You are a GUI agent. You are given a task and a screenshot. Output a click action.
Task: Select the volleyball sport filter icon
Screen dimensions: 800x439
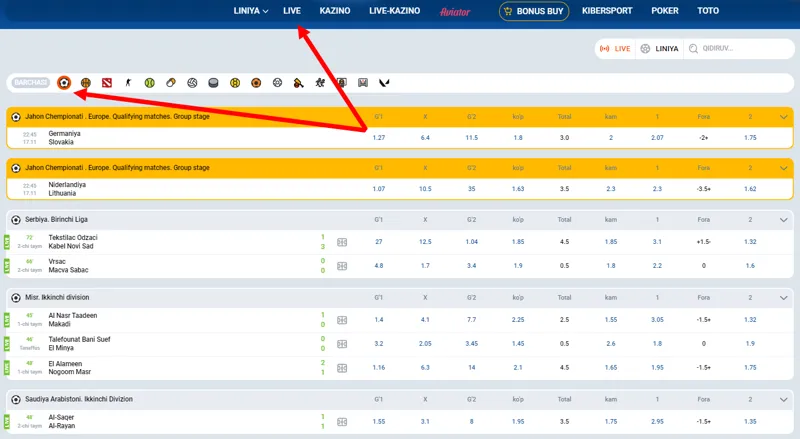tap(192, 82)
